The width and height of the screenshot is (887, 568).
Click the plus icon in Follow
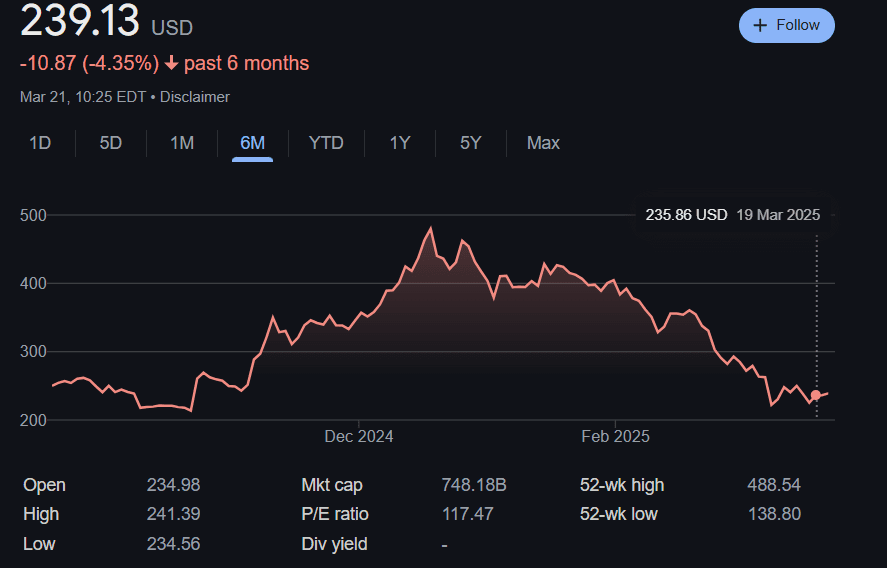pyautogui.click(x=760, y=25)
